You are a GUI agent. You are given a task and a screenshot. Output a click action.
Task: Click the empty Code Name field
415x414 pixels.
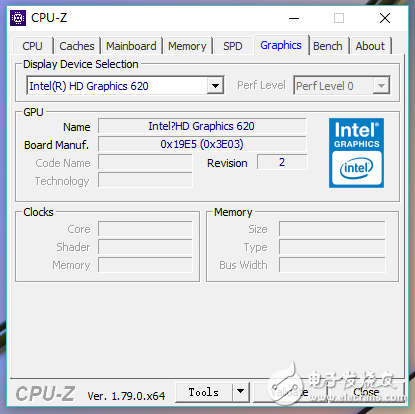coord(145,163)
